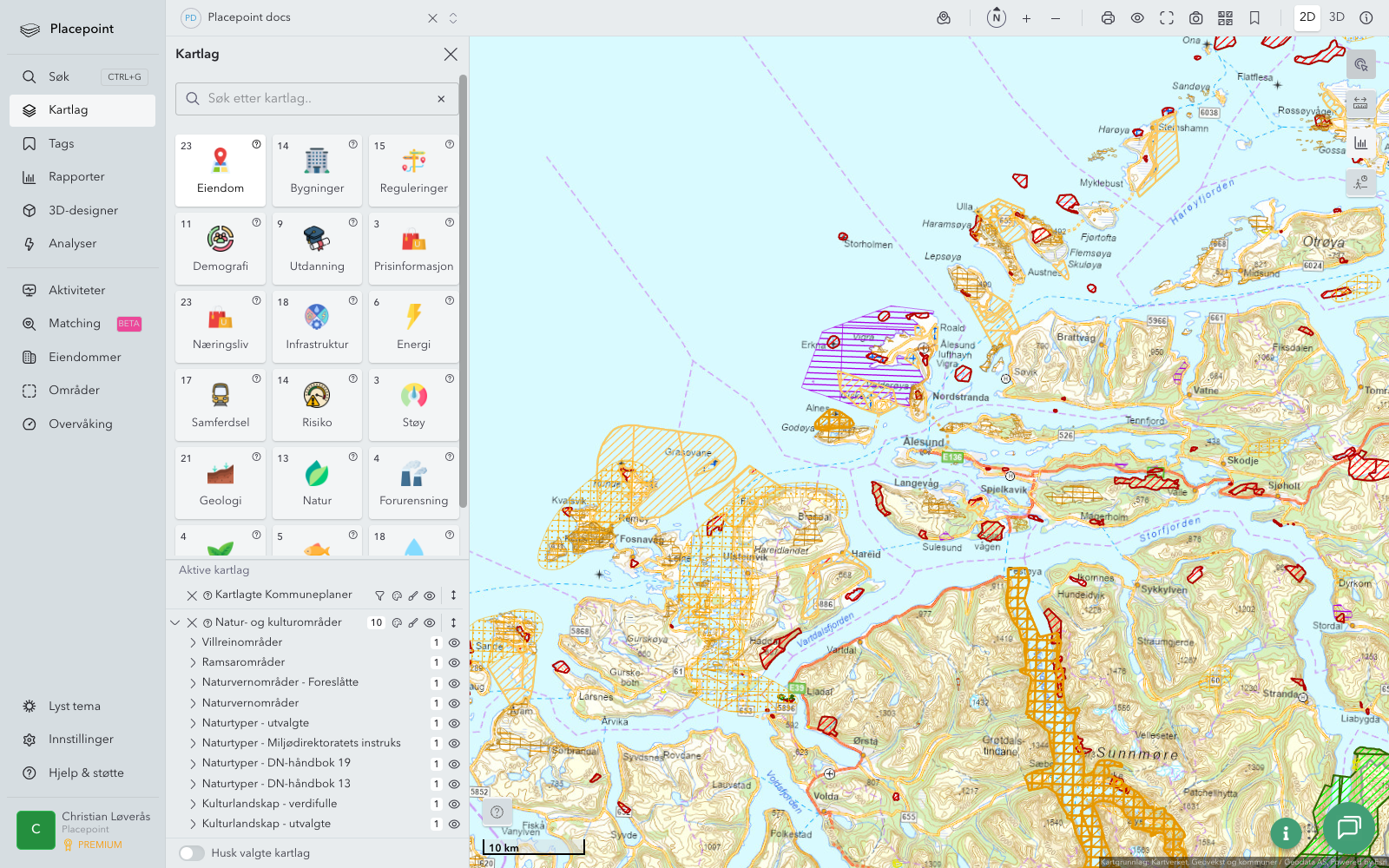Collapse the Natur- og kulturområder layer group
1389x868 pixels.
[175, 622]
